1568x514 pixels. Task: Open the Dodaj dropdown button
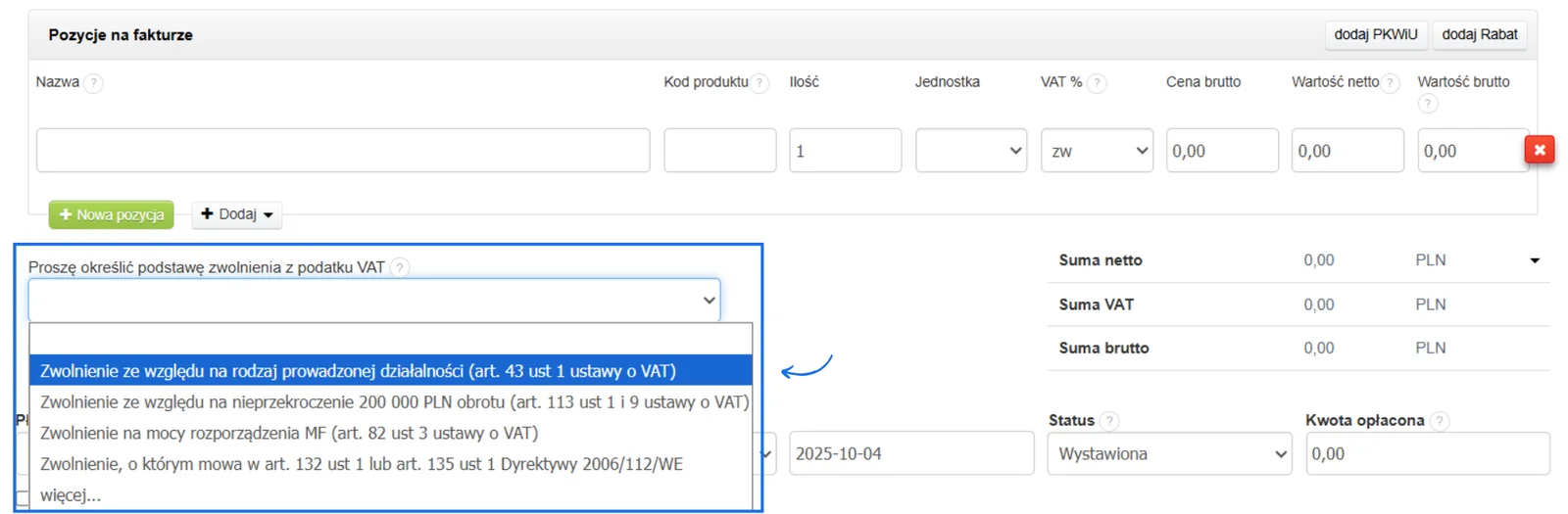[237, 214]
